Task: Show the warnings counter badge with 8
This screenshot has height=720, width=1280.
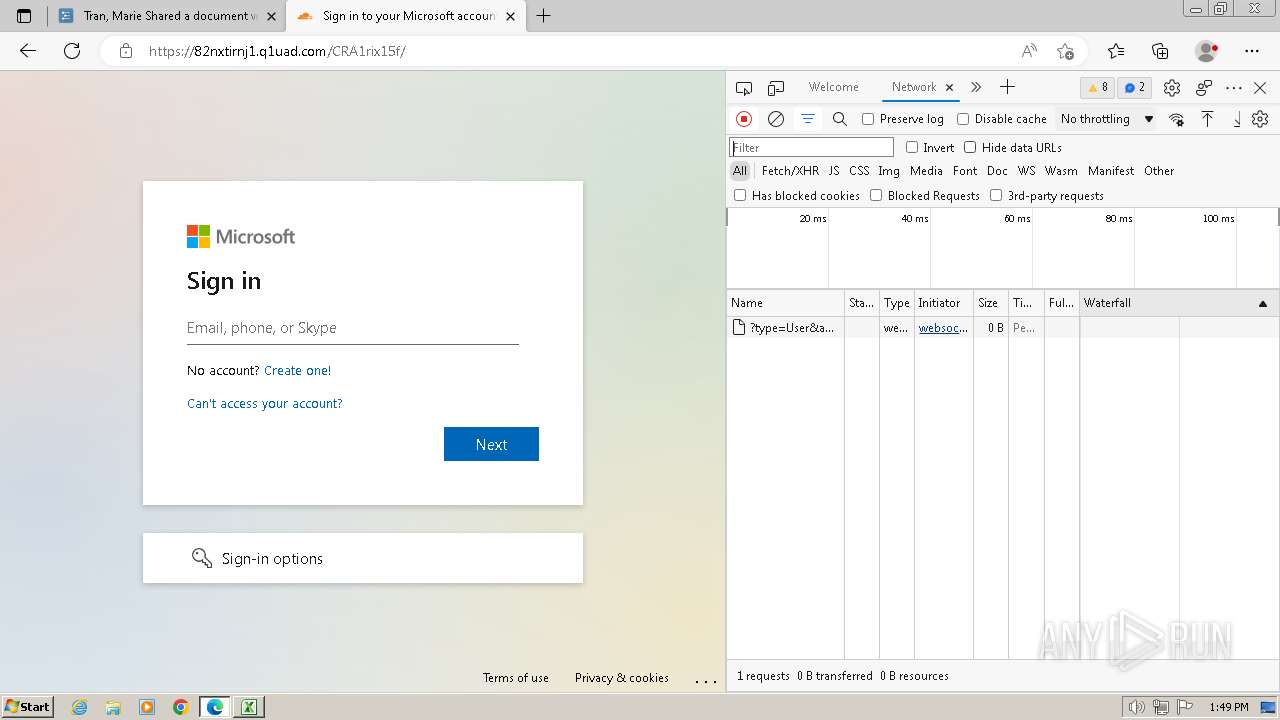Action: pos(1098,88)
